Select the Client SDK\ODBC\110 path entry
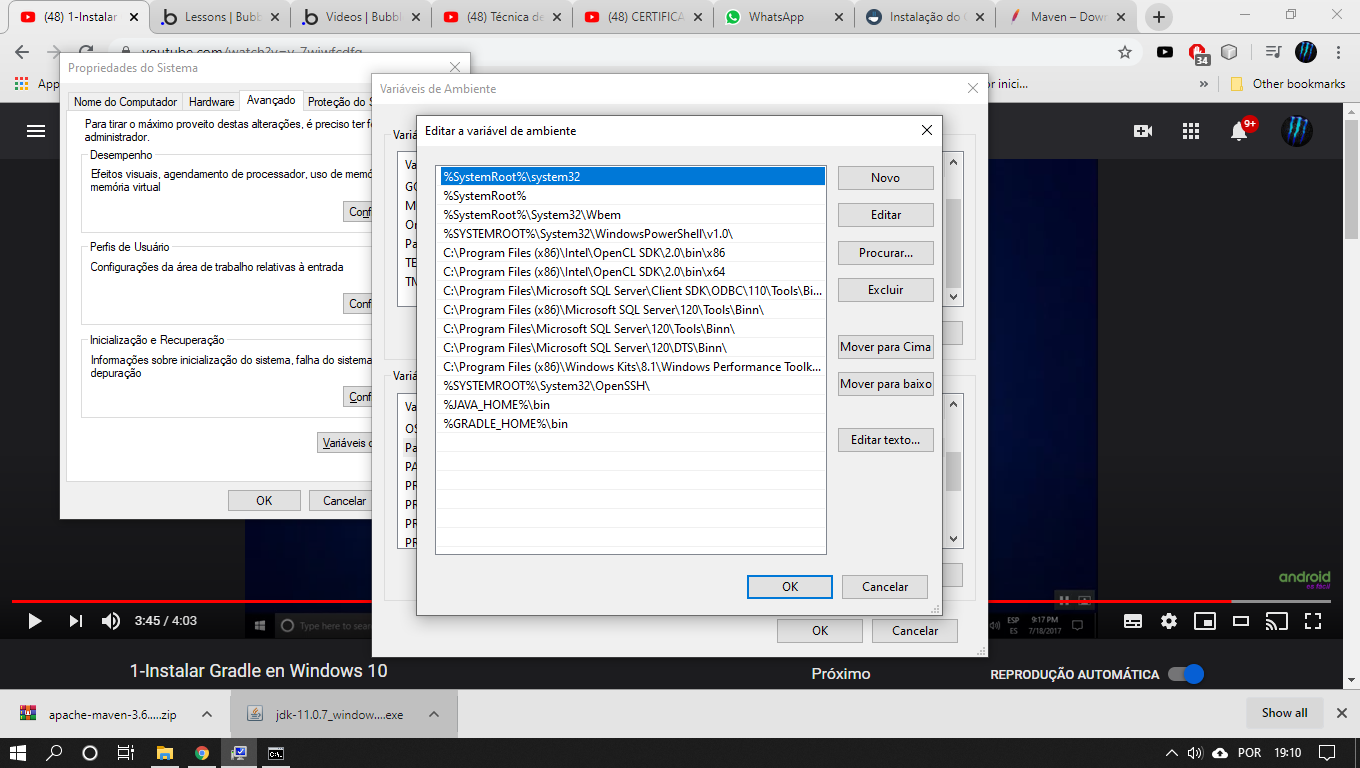This screenshot has height=768, width=1360. pos(631,291)
